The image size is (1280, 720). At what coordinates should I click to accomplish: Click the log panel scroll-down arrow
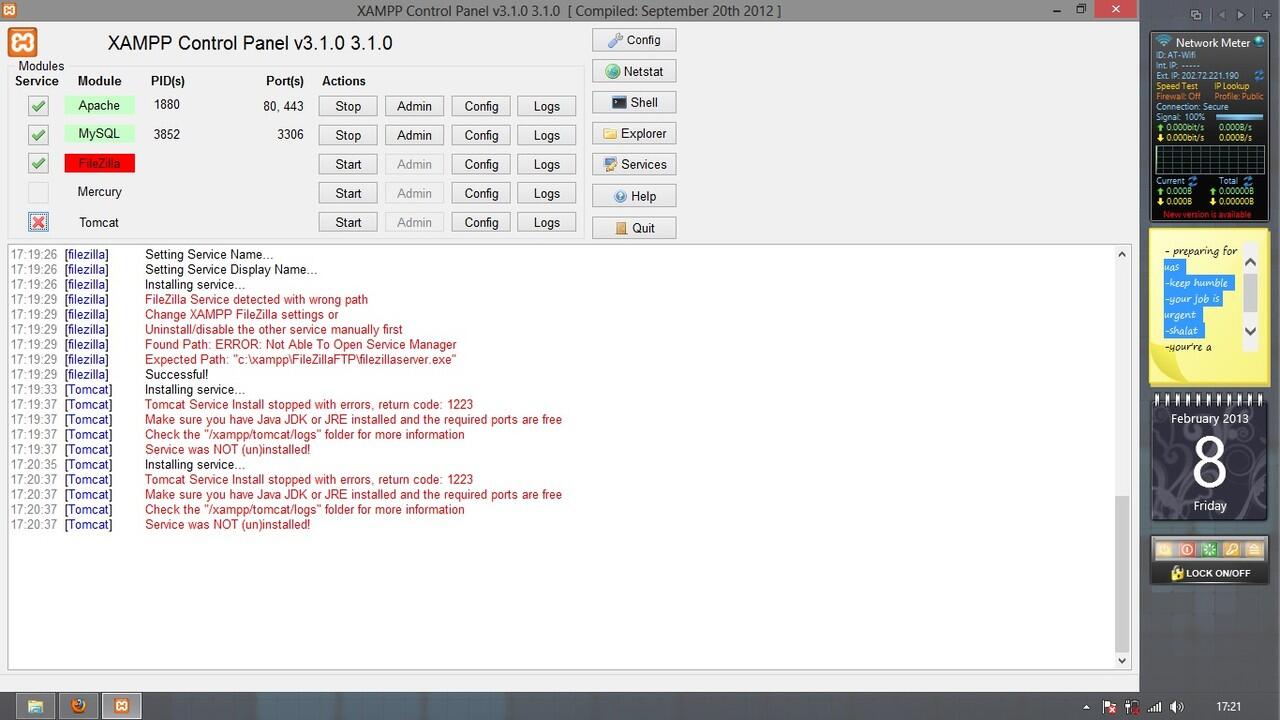(x=1122, y=660)
